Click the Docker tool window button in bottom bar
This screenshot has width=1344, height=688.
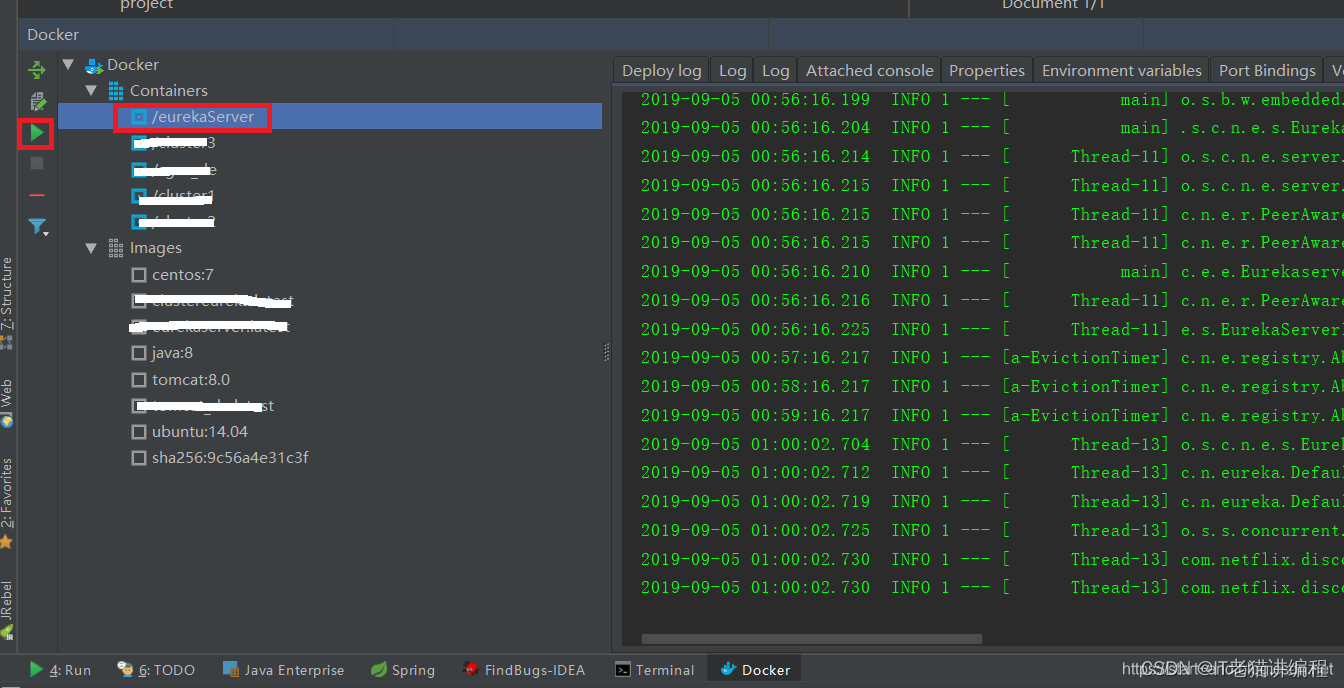[x=756, y=670]
